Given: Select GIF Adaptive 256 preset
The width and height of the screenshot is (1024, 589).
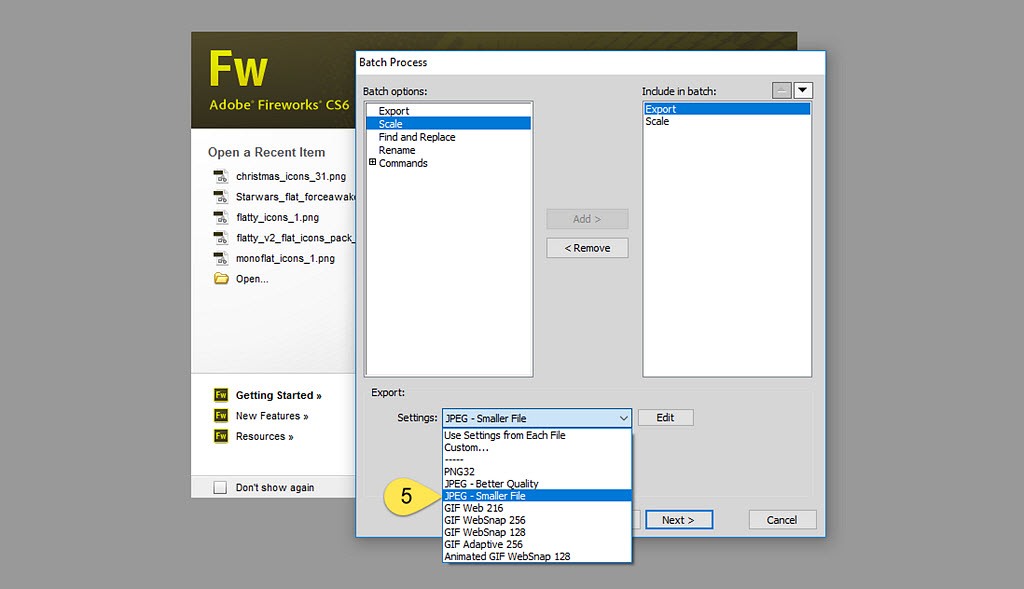Looking at the screenshot, I should coord(537,545).
